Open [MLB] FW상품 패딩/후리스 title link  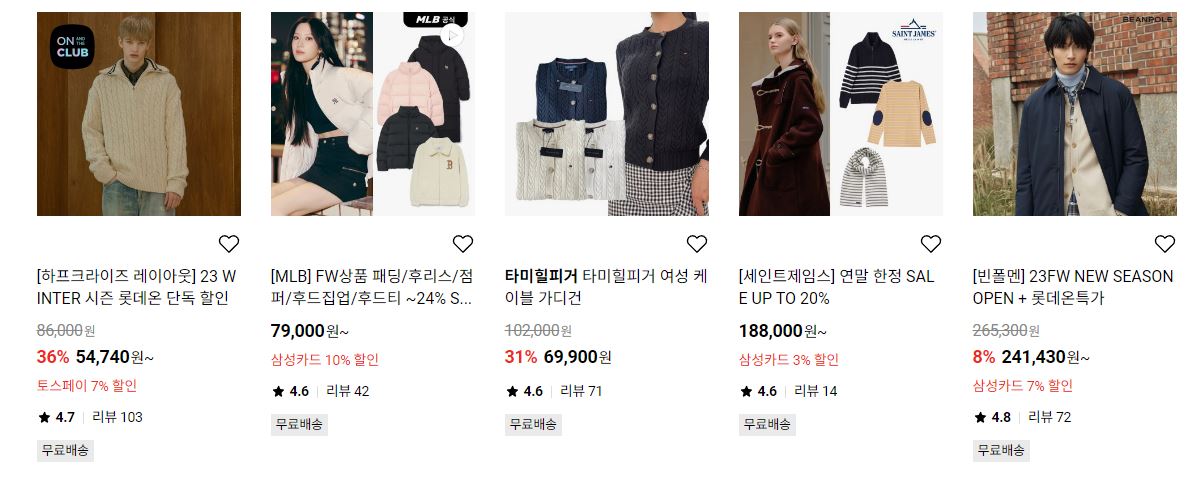372,287
